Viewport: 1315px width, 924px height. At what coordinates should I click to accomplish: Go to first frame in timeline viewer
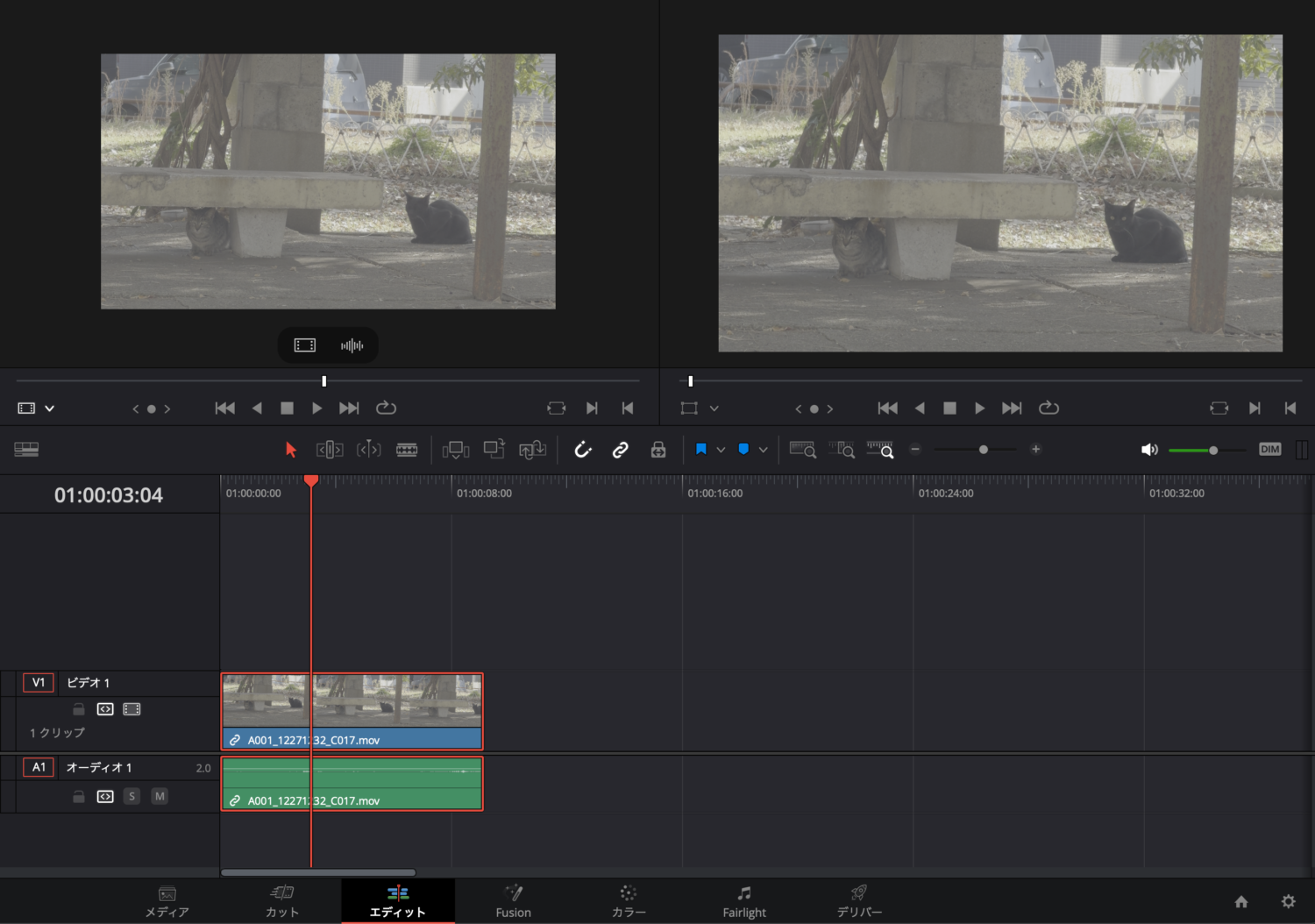[888, 409]
